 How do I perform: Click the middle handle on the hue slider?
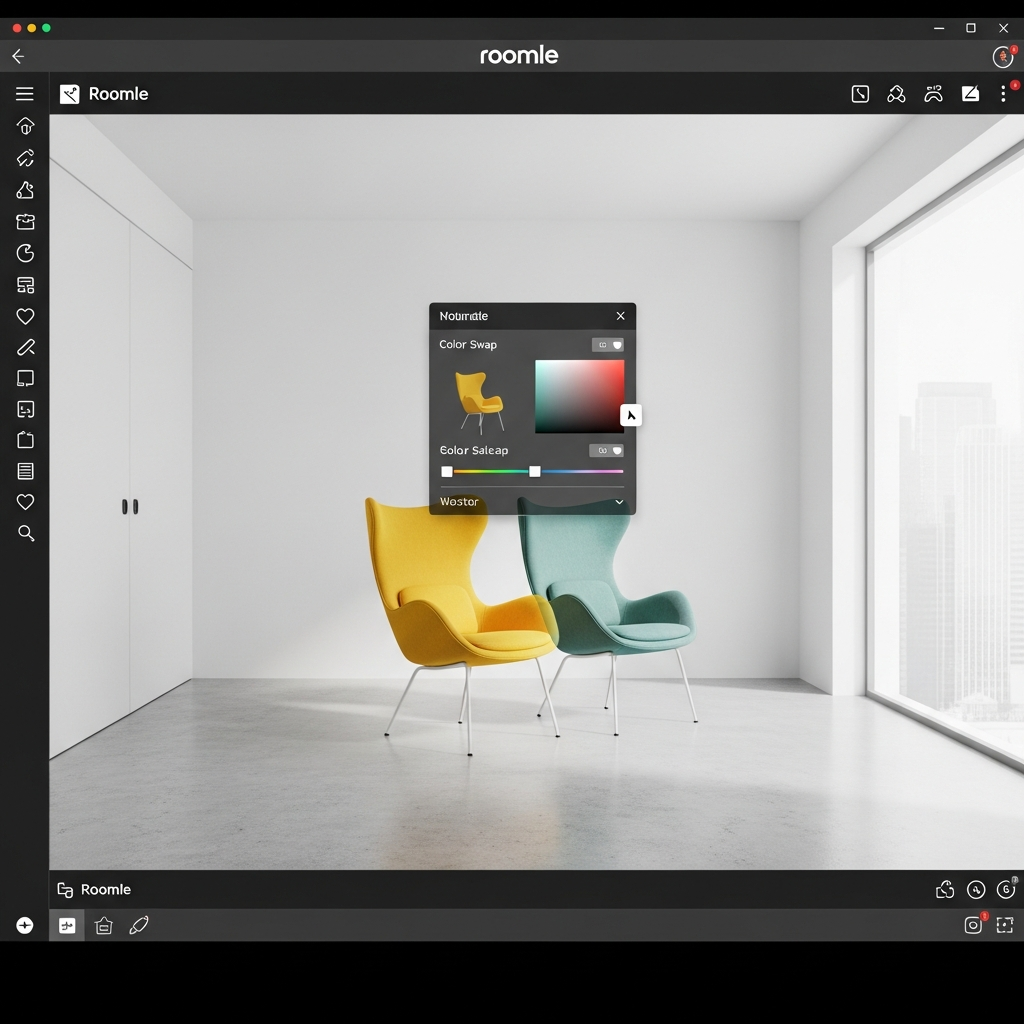(535, 472)
